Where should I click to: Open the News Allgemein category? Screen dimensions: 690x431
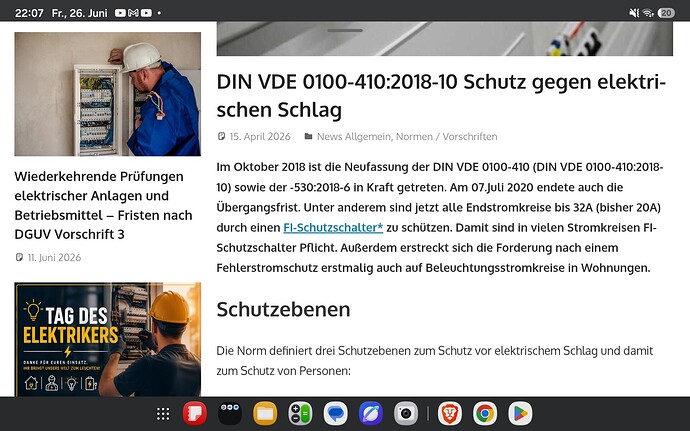pyautogui.click(x=353, y=137)
